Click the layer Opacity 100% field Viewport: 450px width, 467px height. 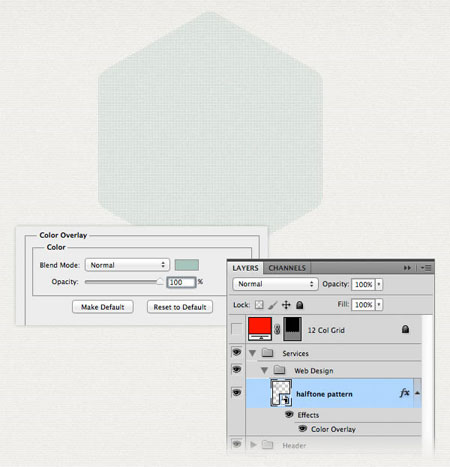[x=363, y=284]
